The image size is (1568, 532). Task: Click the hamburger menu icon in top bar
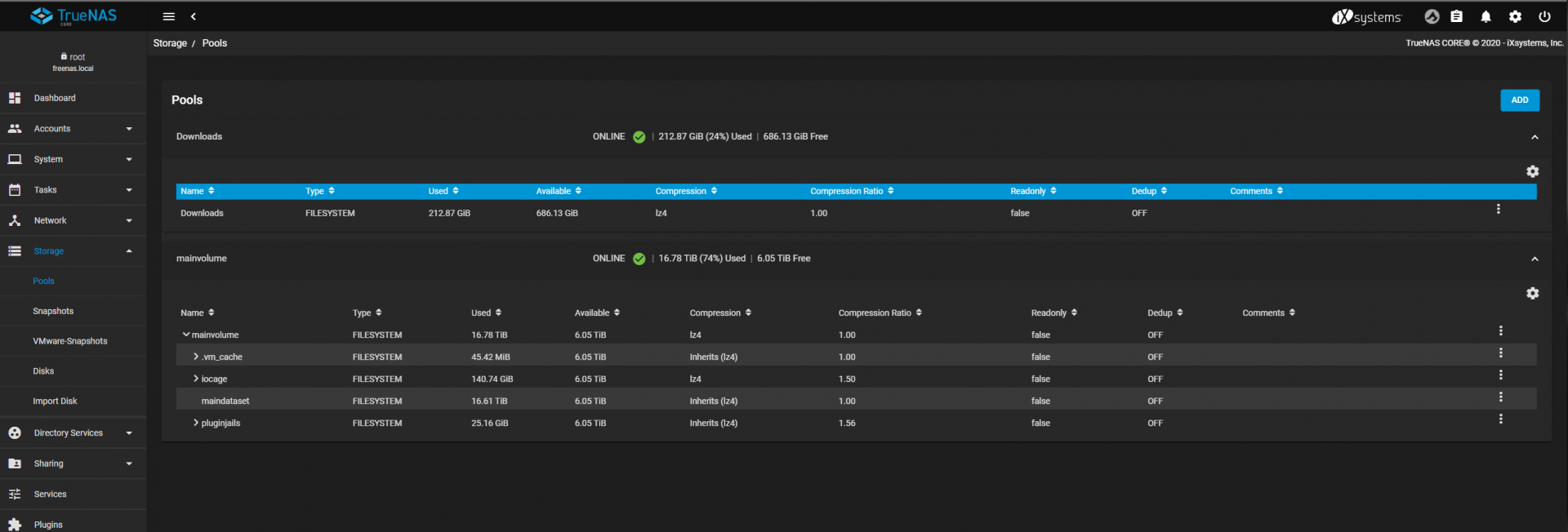[x=169, y=16]
